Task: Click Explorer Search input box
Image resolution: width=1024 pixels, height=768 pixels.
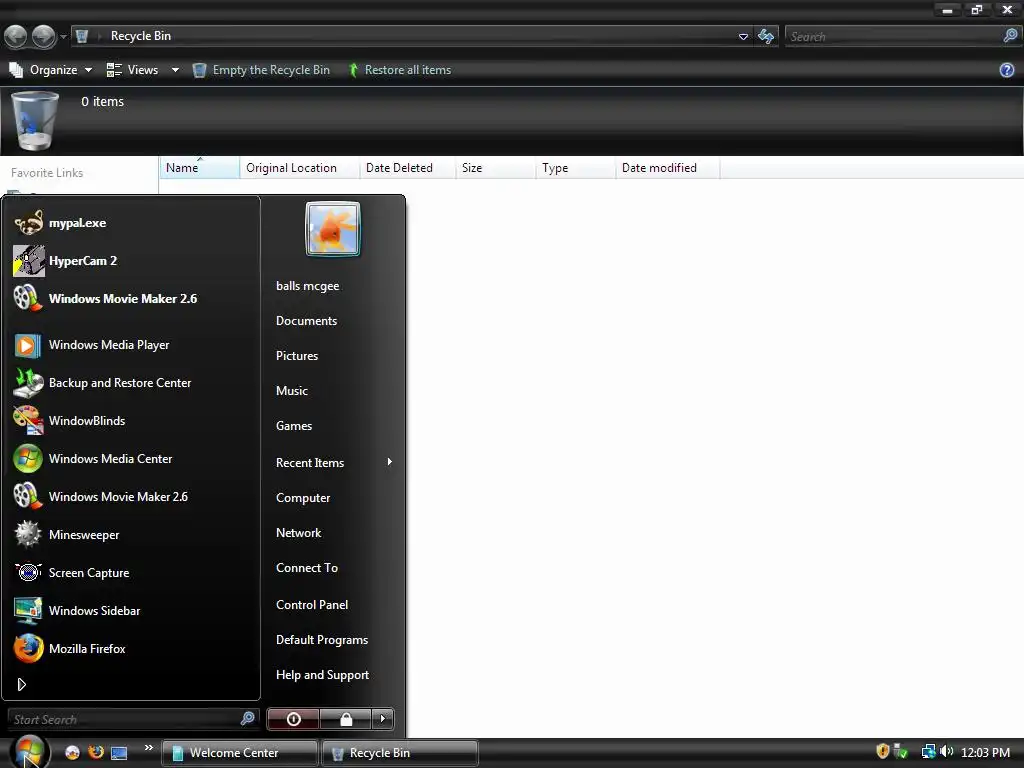Action: [893, 37]
